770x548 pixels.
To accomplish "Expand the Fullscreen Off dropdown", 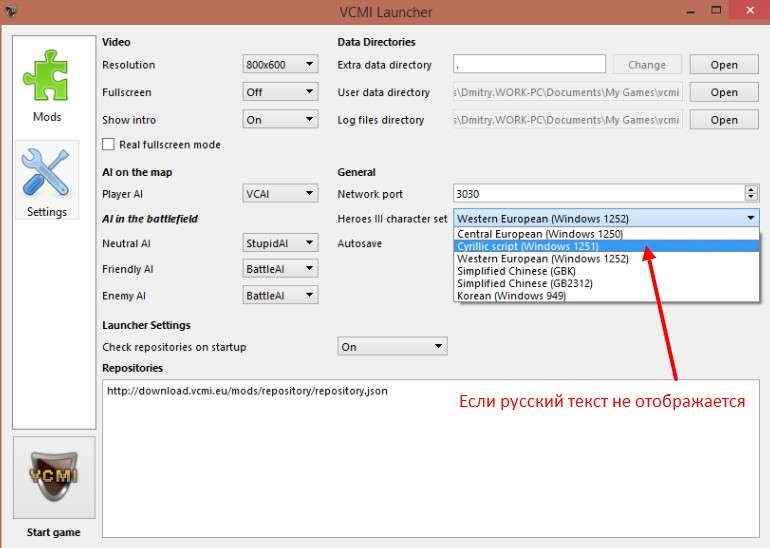I will pyautogui.click(x=280, y=92).
